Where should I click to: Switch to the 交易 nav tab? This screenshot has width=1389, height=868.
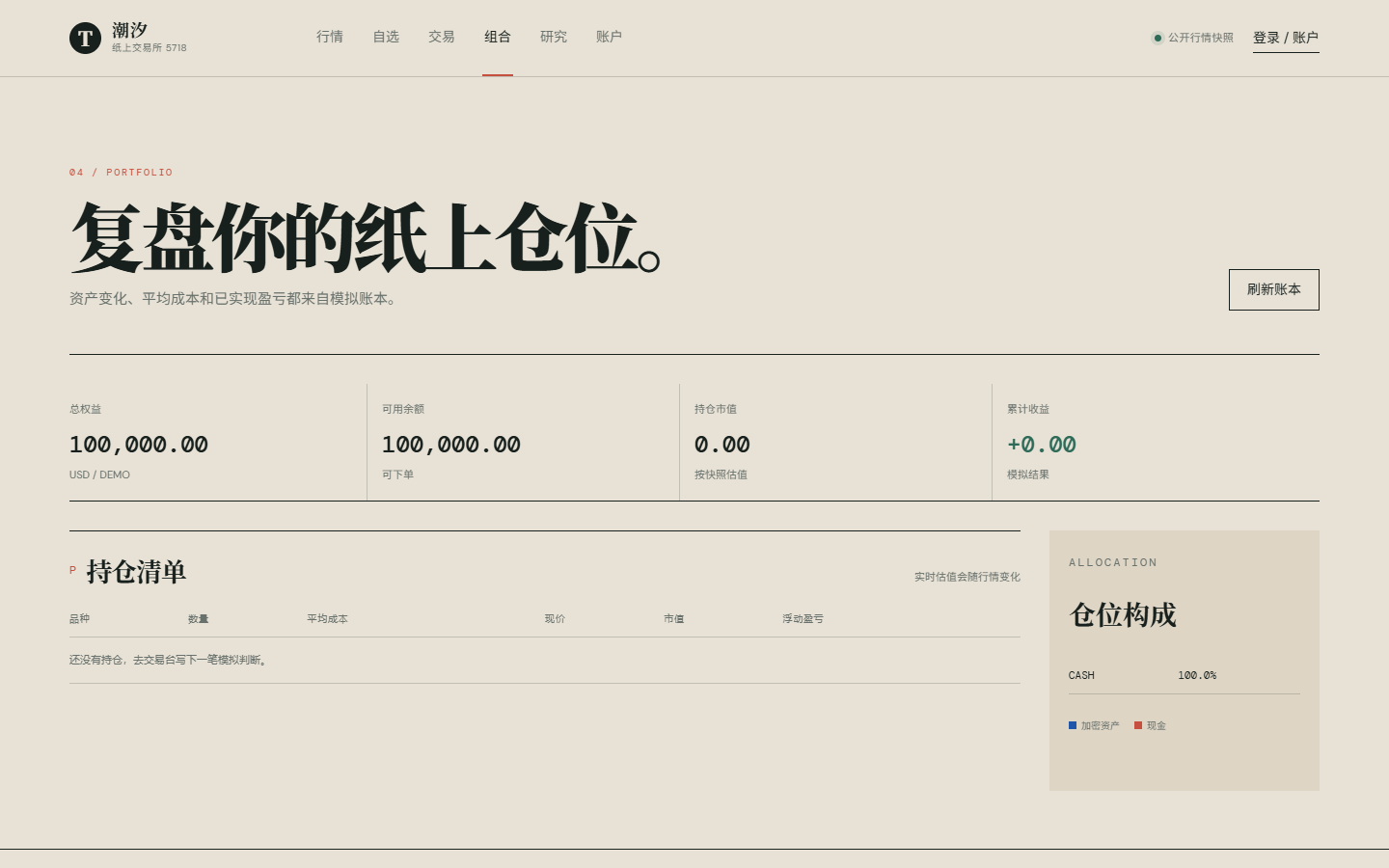click(x=442, y=37)
